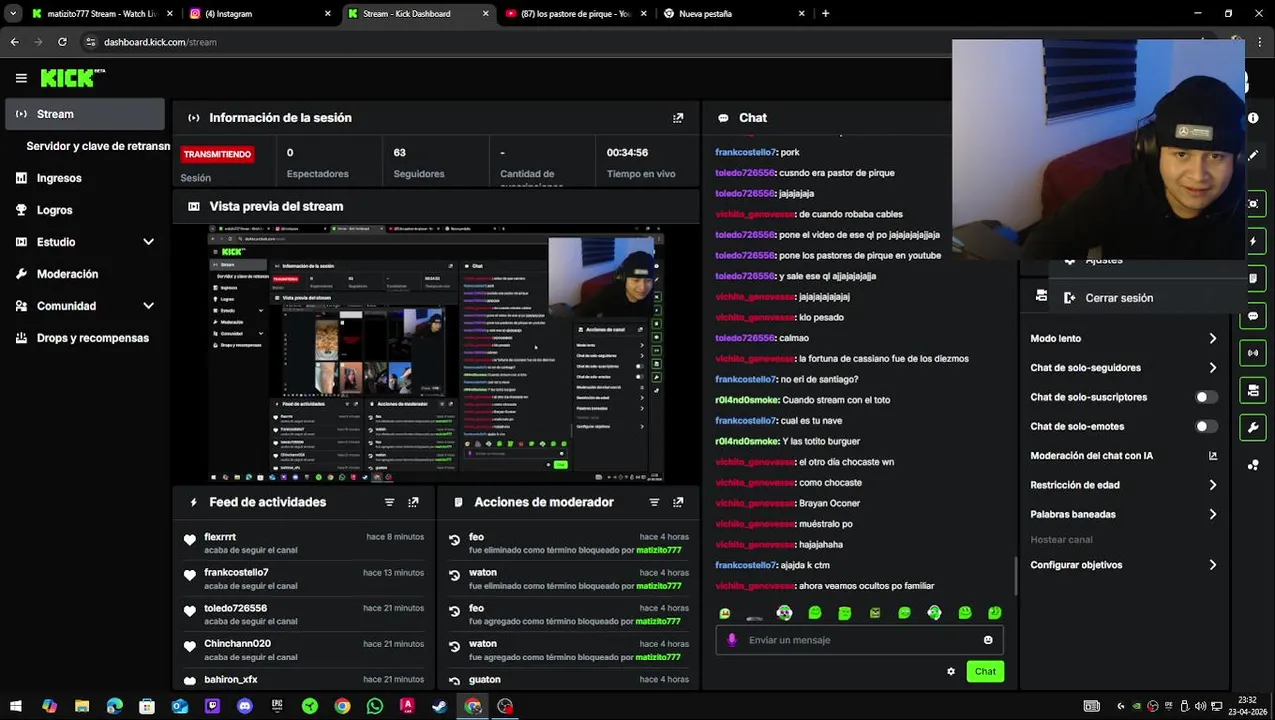Image resolution: width=1275 pixels, height=720 pixels.
Task: Expand Palabras baneadas settings
Action: click(1123, 514)
